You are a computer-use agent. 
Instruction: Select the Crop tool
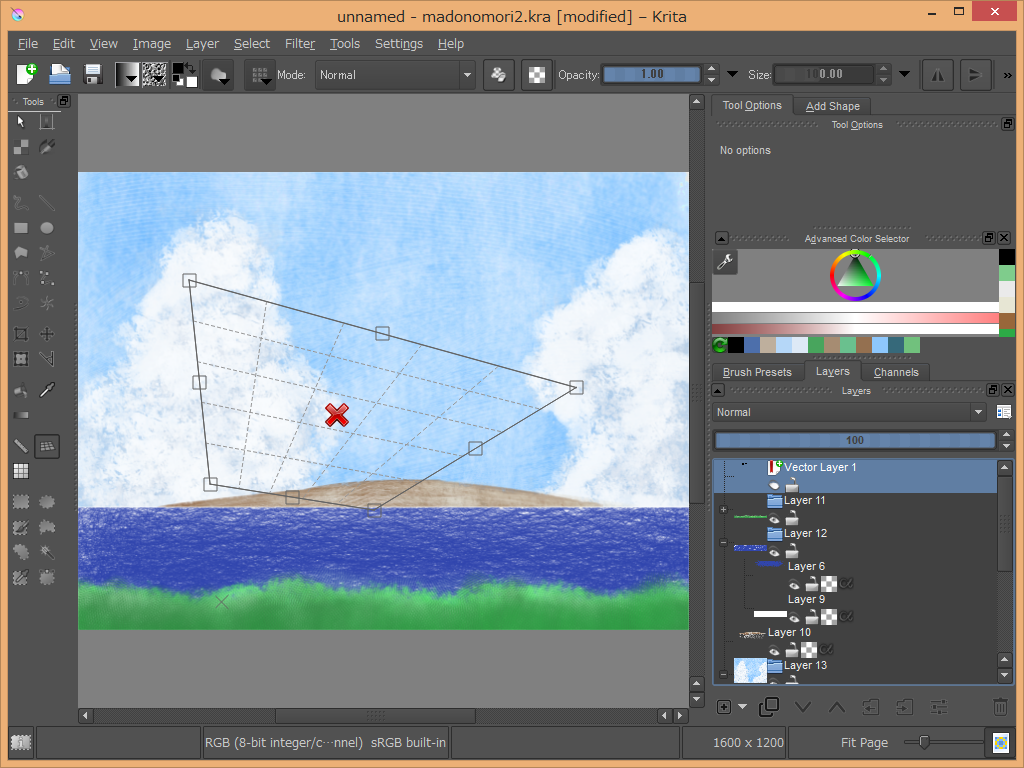pyautogui.click(x=21, y=334)
